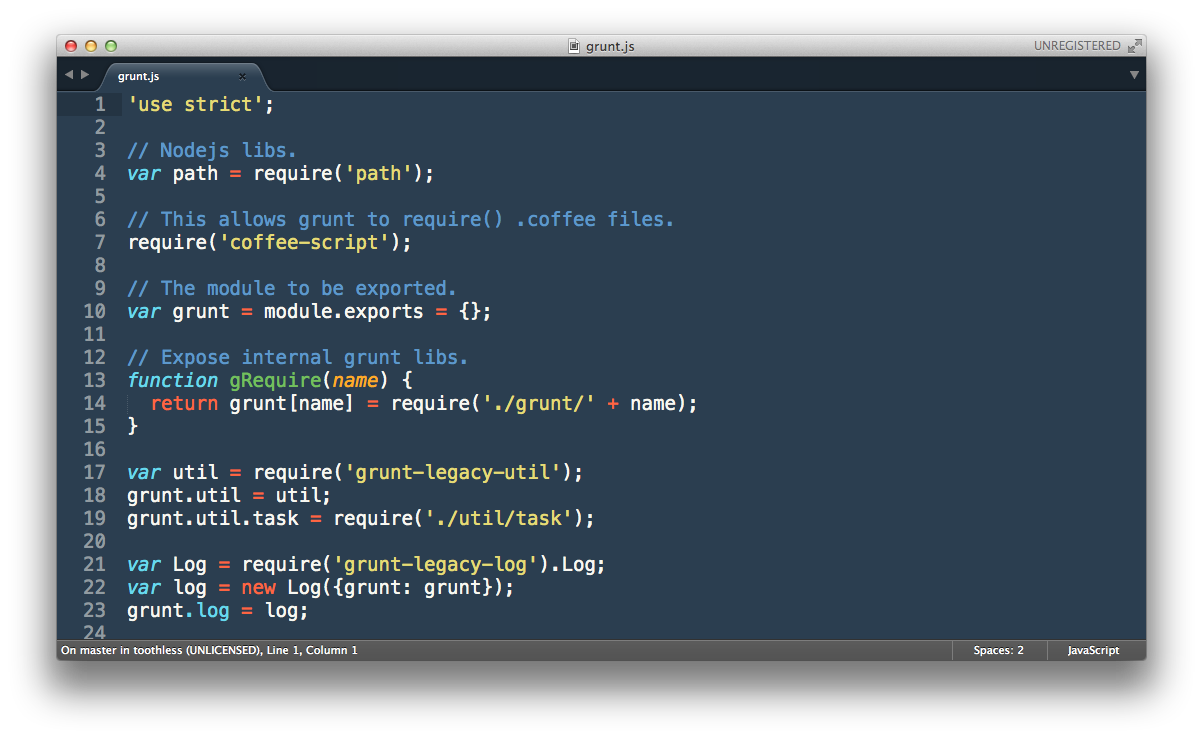
Task: Click the back tab navigation arrow
Action: pyautogui.click(x=69, y=75)
